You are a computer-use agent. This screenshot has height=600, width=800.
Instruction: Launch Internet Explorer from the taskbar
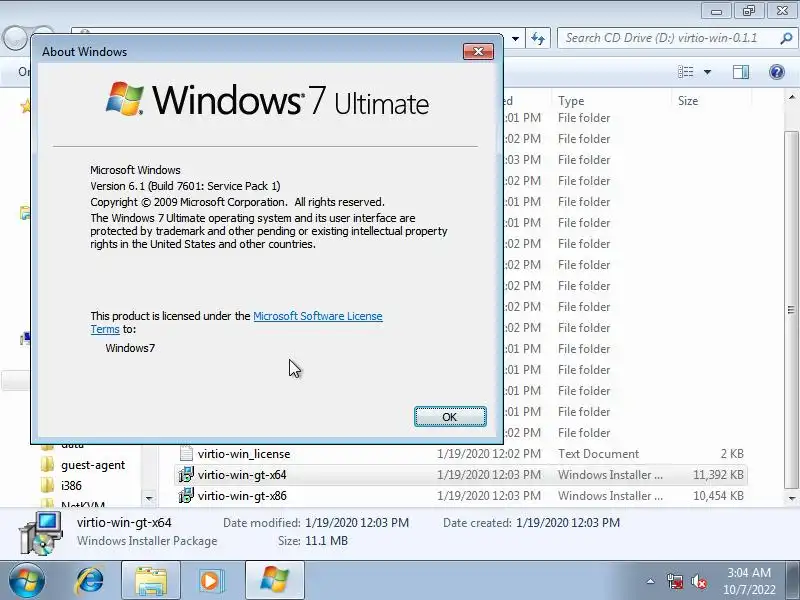click(90, 580)
